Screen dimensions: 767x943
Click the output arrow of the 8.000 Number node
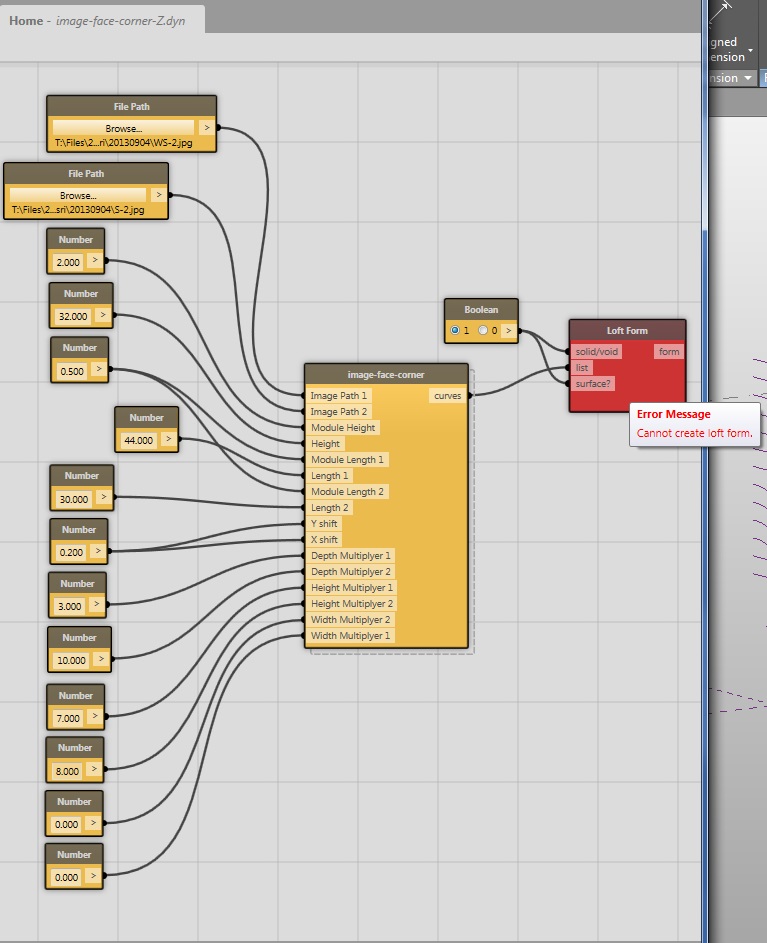click(x=93, y=769)
